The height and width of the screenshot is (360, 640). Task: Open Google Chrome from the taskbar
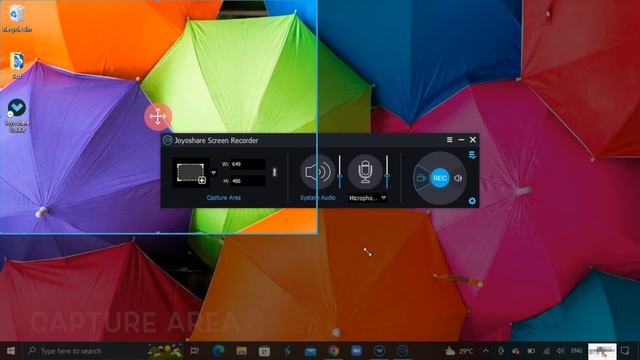tap(333, 351)
